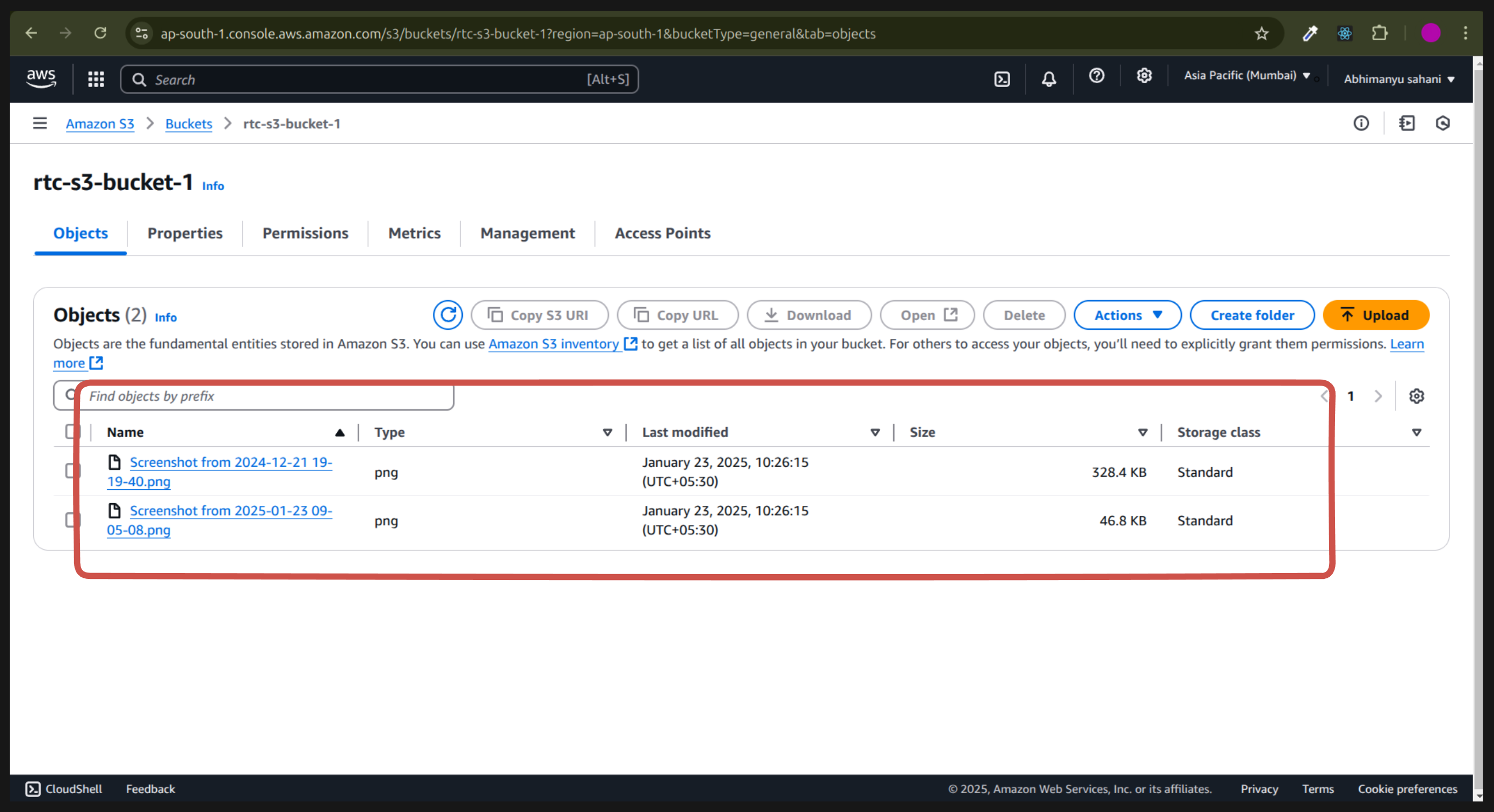The width and height of the screenshot is (1494, 812).
Task: Open the browser extensions puzzle icon
Action: [1380, 33]
